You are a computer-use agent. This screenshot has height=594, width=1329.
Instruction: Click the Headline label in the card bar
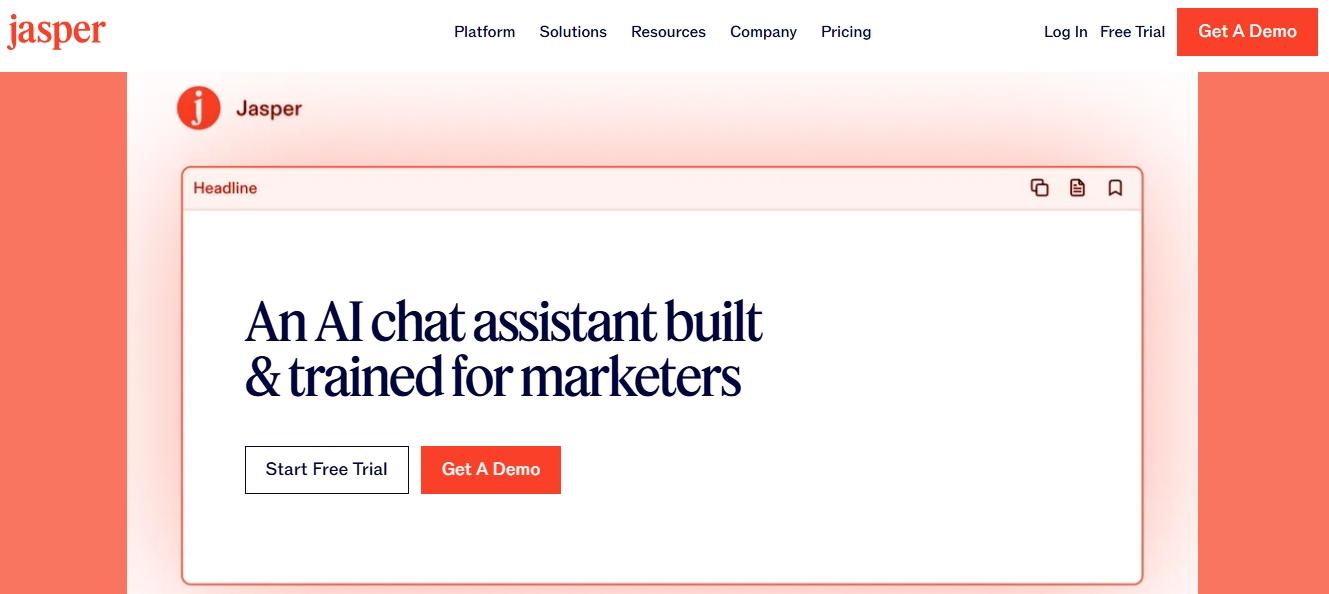click(225, 188)
